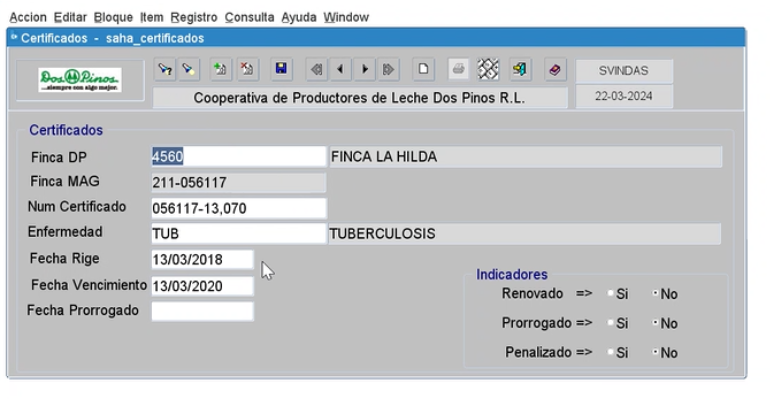The width and height of the screenshot is (771, 399).
Task: Open the Accion menu
Action: pos(28,17)
